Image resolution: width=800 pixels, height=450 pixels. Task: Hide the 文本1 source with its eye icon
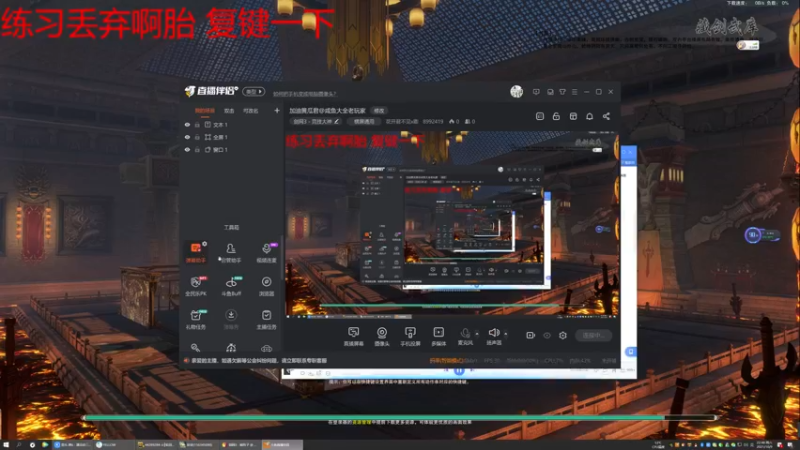coord(187,124)
